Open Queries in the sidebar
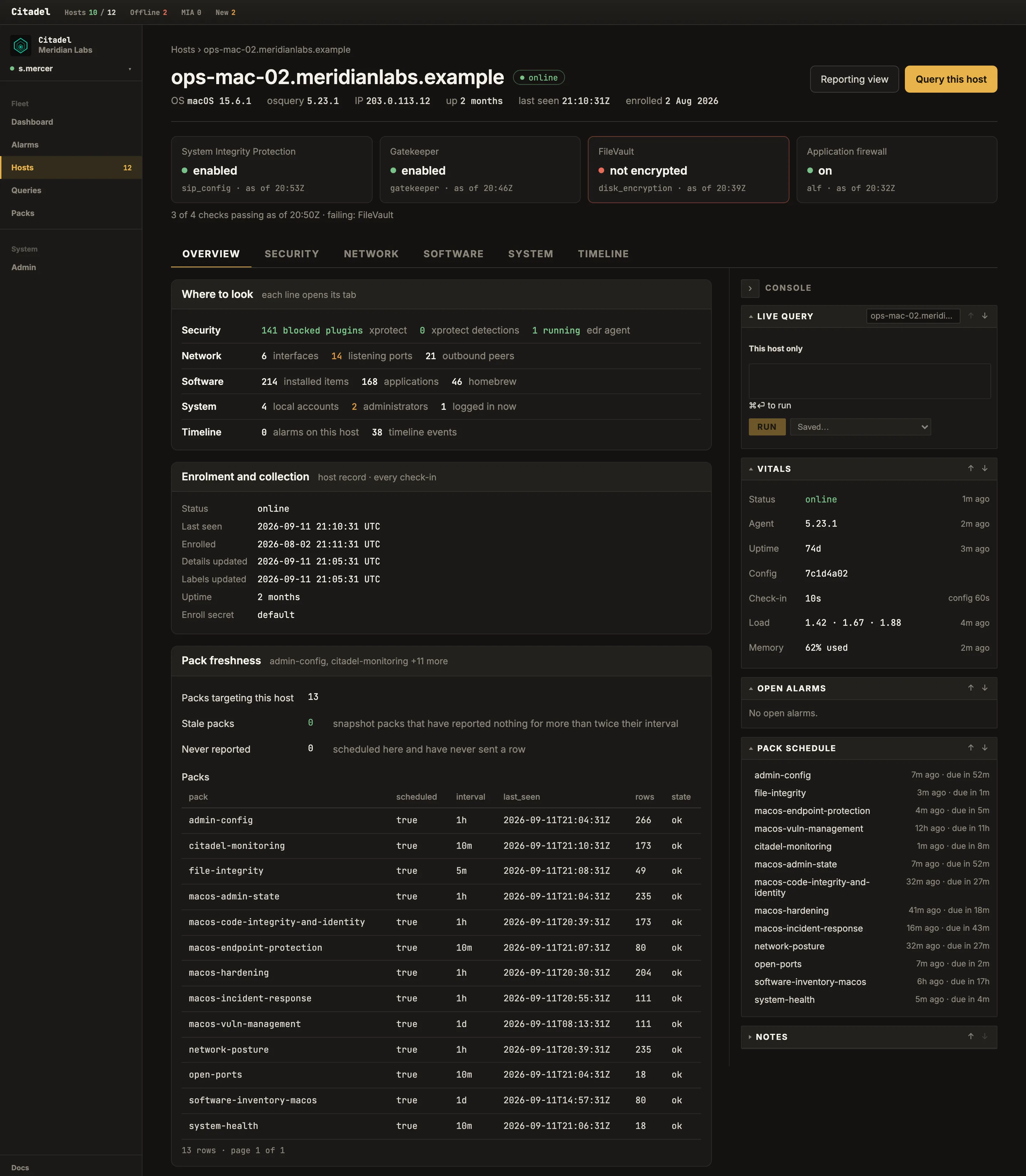The height and width of the screenshot is (1176, 1026). (x=71, y=190)
